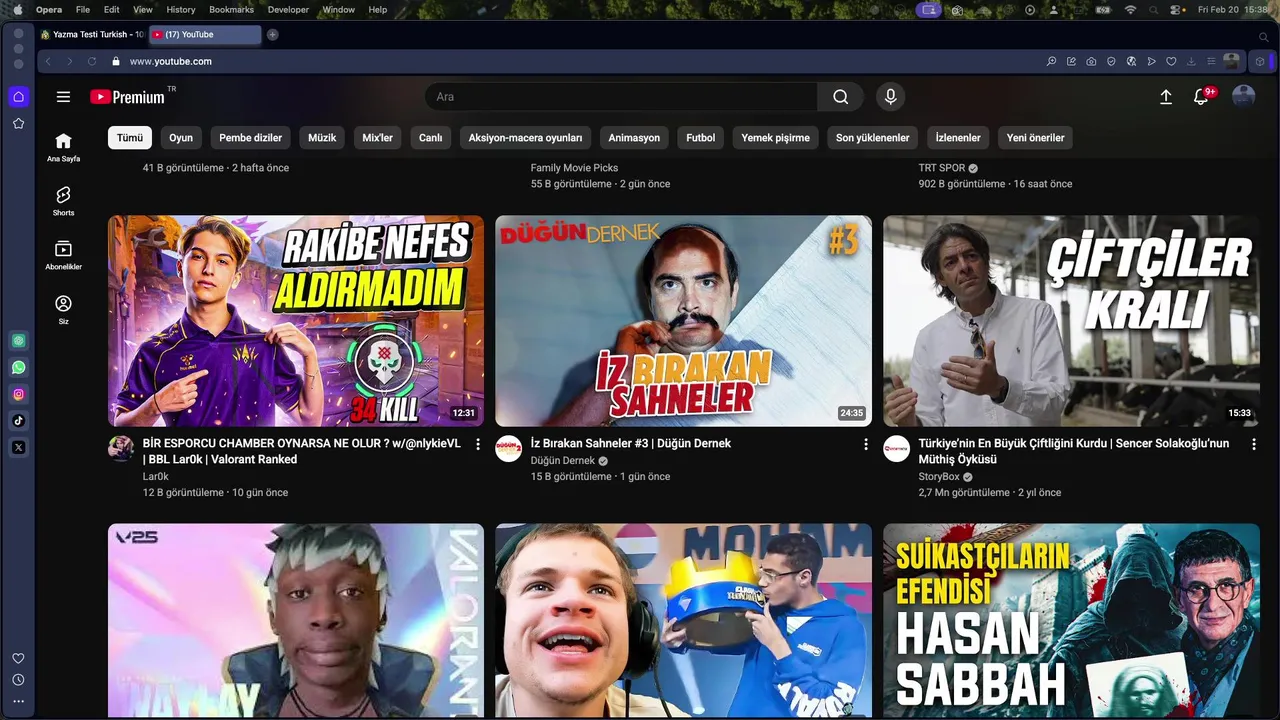Viewport: 1280px width, 720px height.
Task: Select the Animasyon filter chip
Action: coord(634,138)
